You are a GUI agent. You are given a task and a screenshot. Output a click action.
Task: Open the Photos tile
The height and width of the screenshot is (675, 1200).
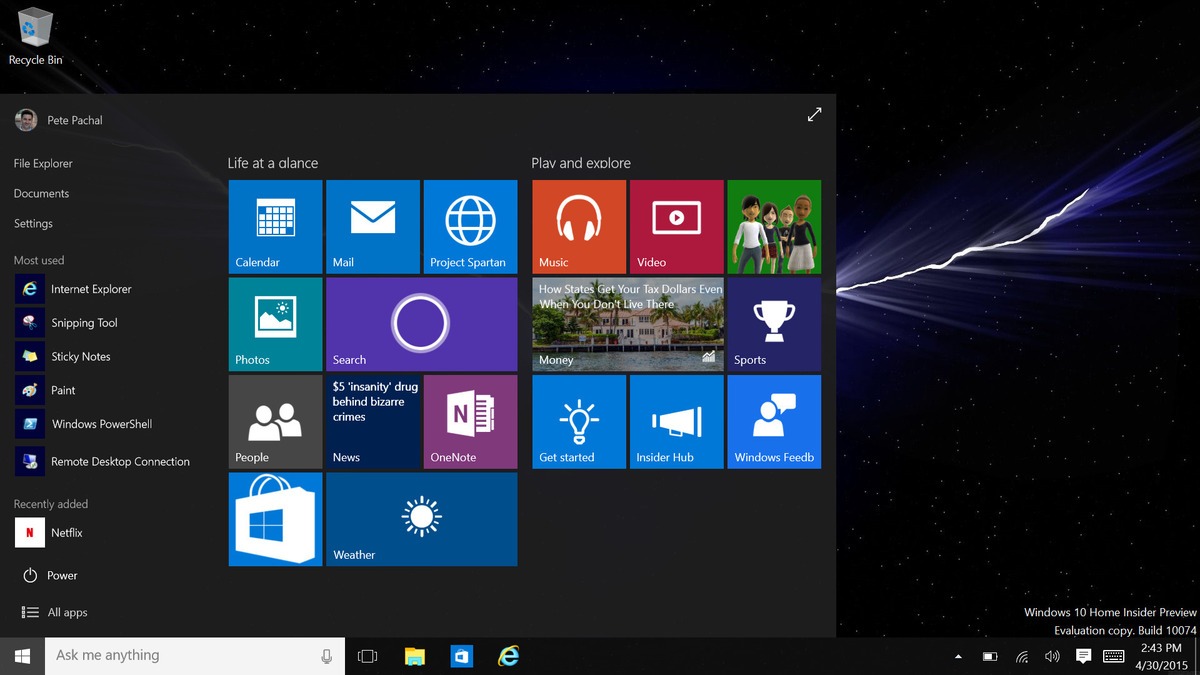275,324
